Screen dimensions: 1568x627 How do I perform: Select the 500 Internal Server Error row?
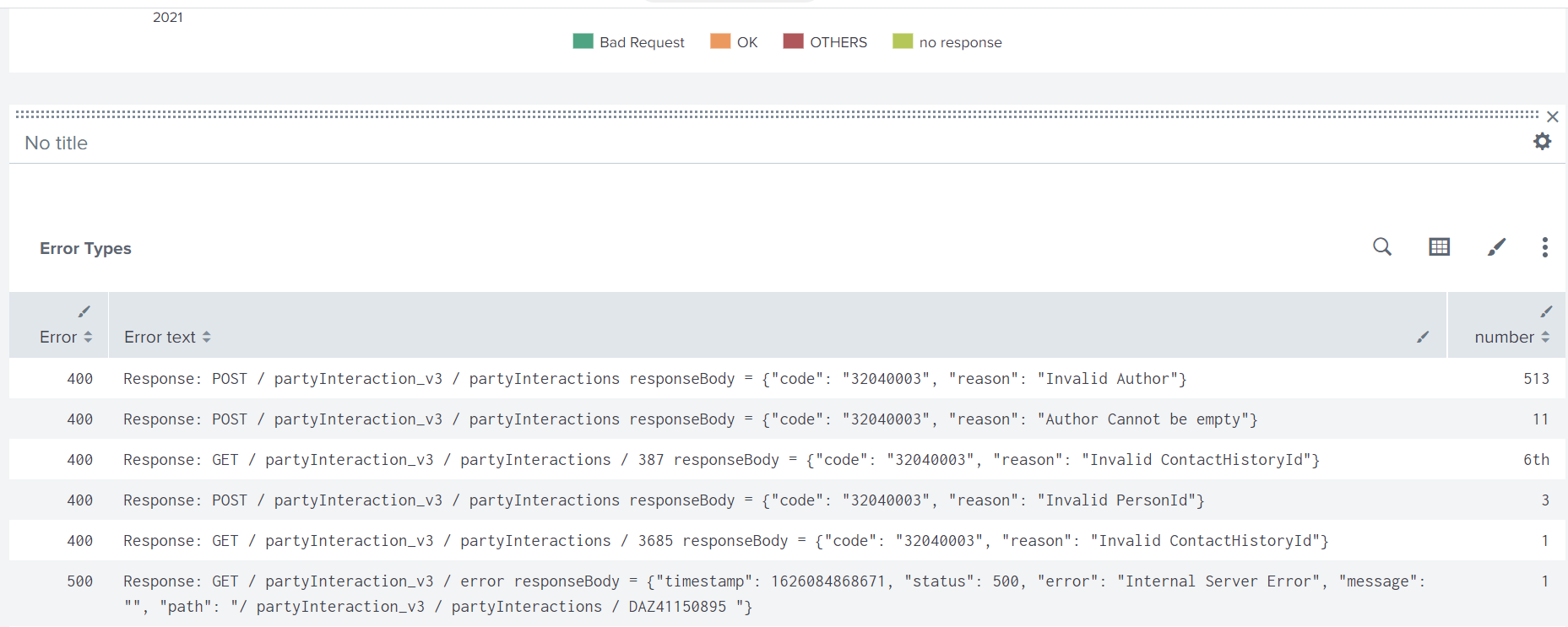tap(787, 593)
